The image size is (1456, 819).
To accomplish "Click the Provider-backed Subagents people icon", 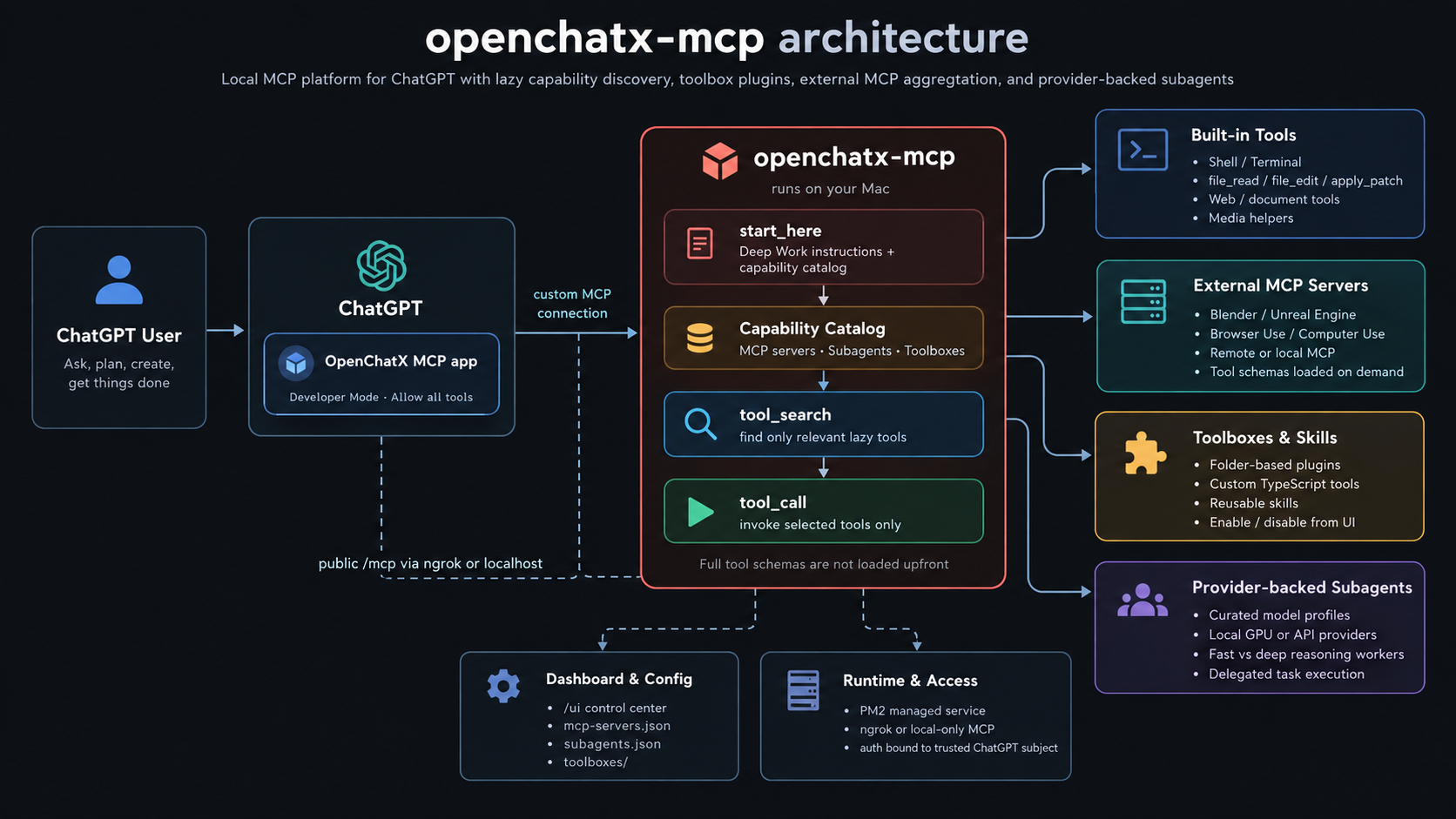I will tap(1143, 601).
